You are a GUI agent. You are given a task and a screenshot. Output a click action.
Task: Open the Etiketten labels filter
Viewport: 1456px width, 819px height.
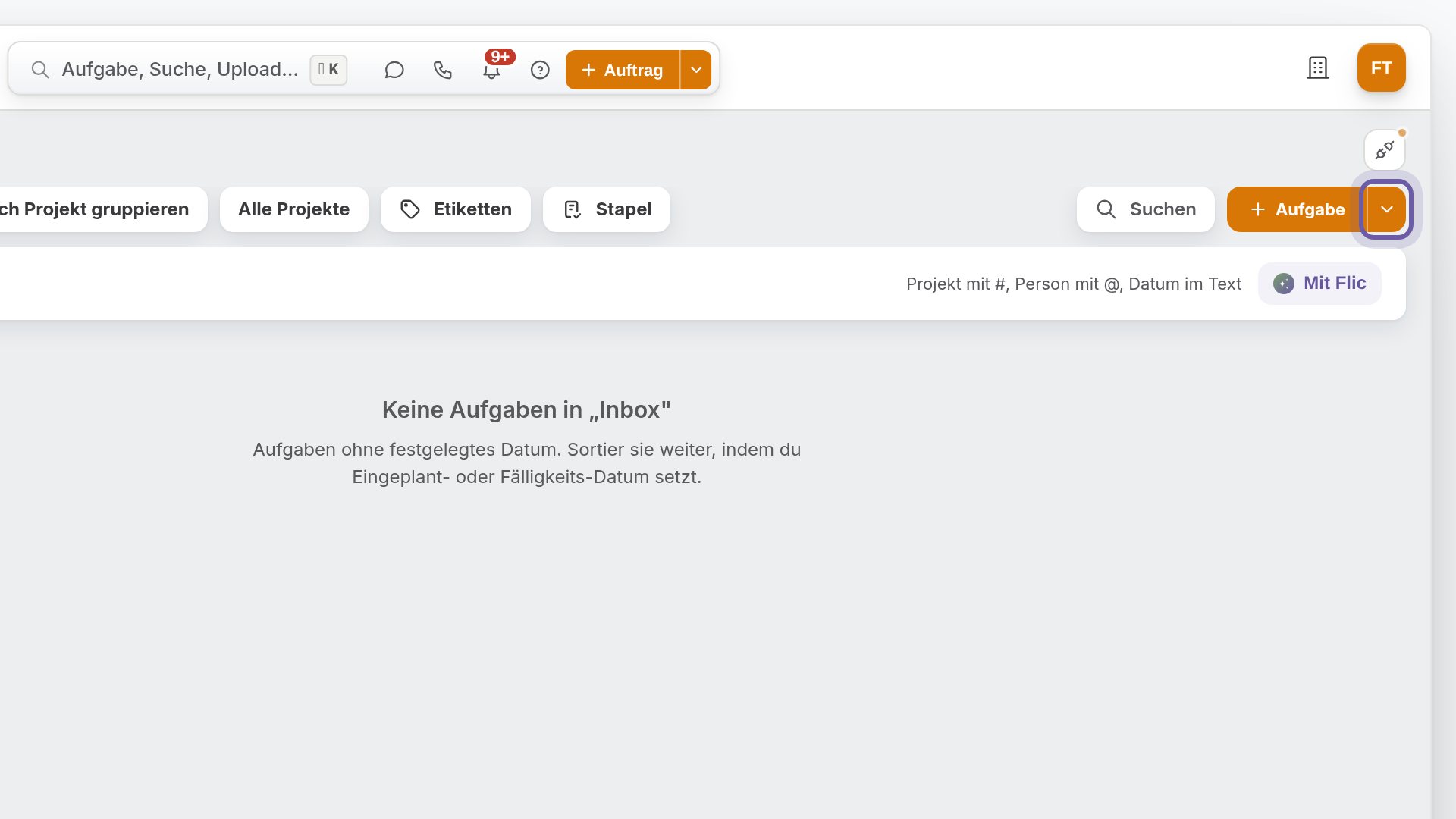(x=456, y=209)
